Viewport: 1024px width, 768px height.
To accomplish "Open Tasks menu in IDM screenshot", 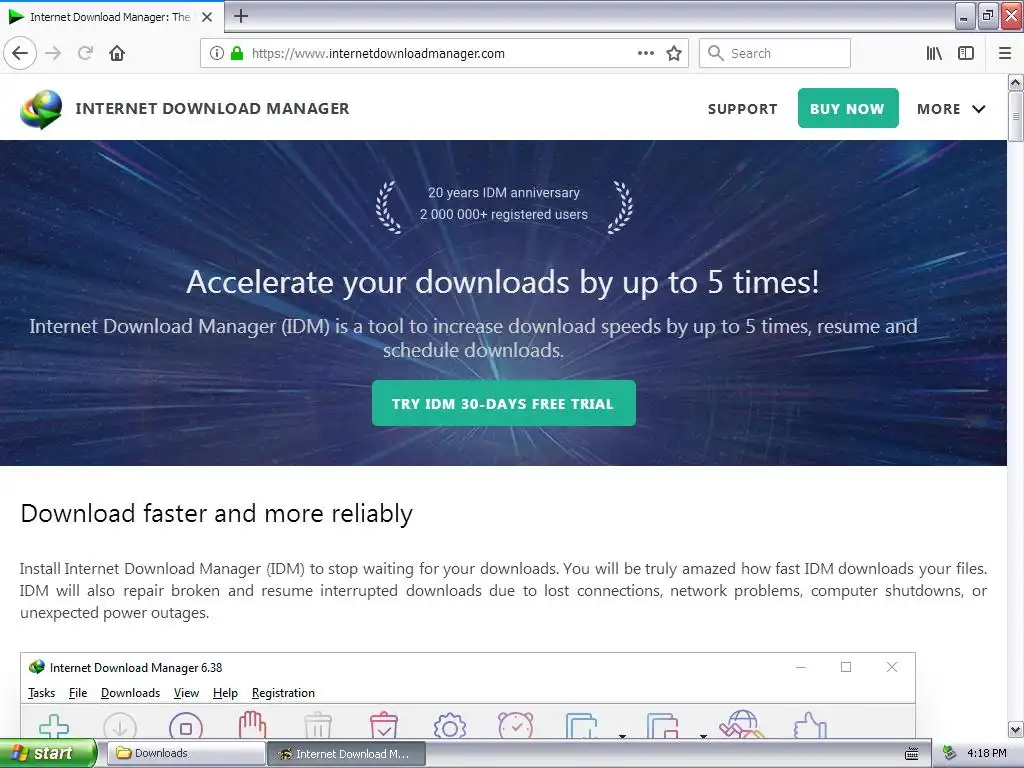I will pos(42,693).
